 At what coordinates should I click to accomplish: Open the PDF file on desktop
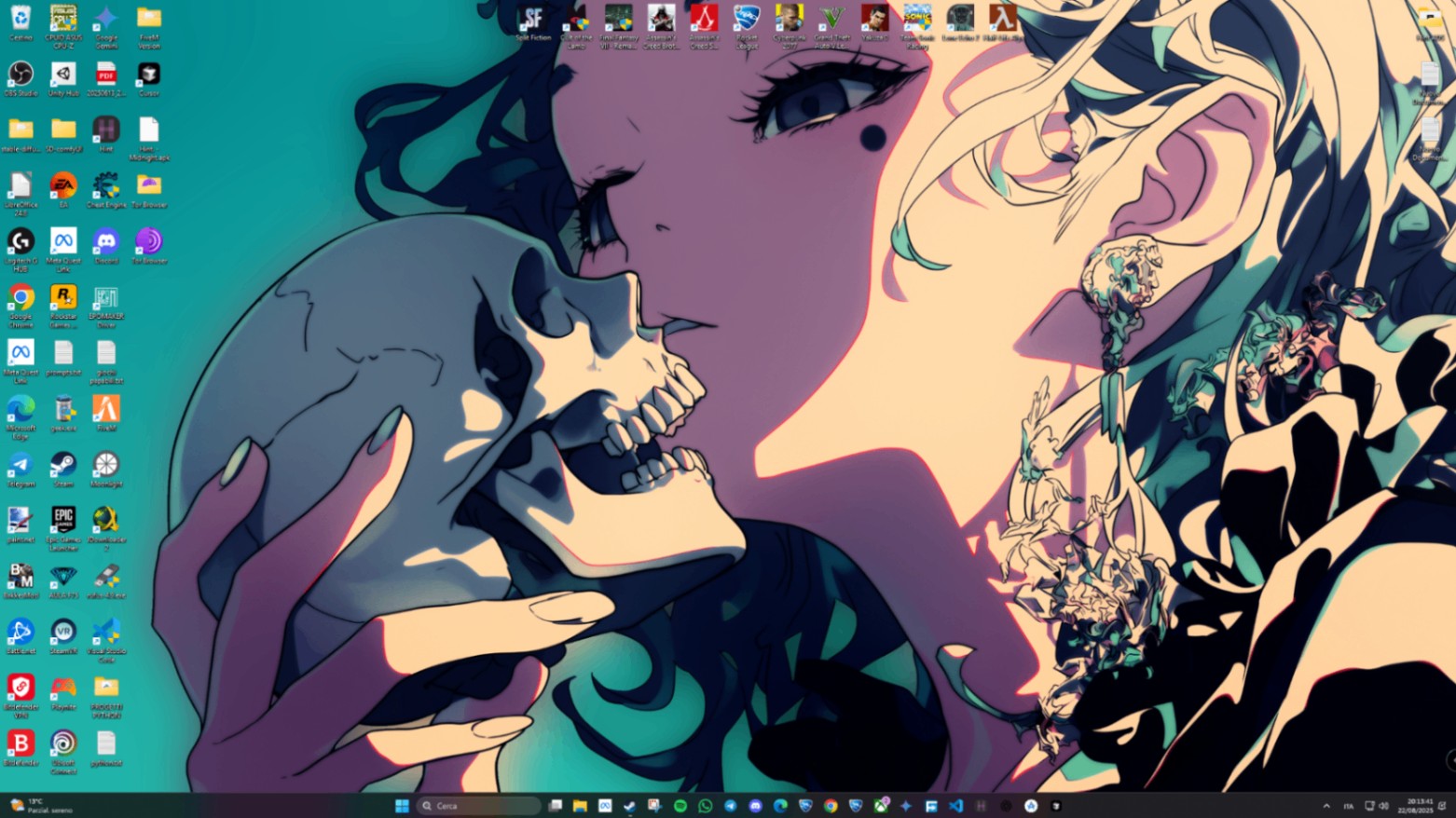coord(106,78)
